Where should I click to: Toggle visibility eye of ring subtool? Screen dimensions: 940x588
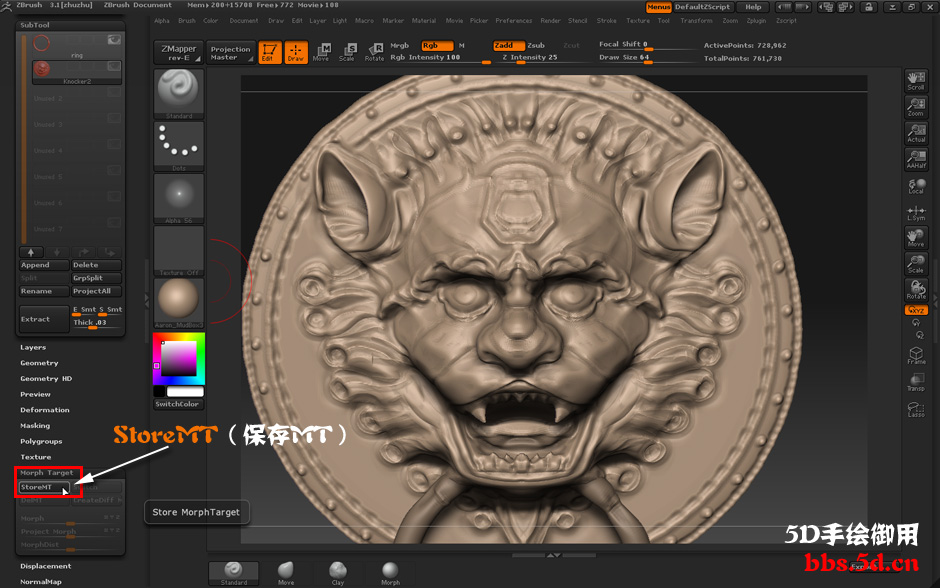114,40
